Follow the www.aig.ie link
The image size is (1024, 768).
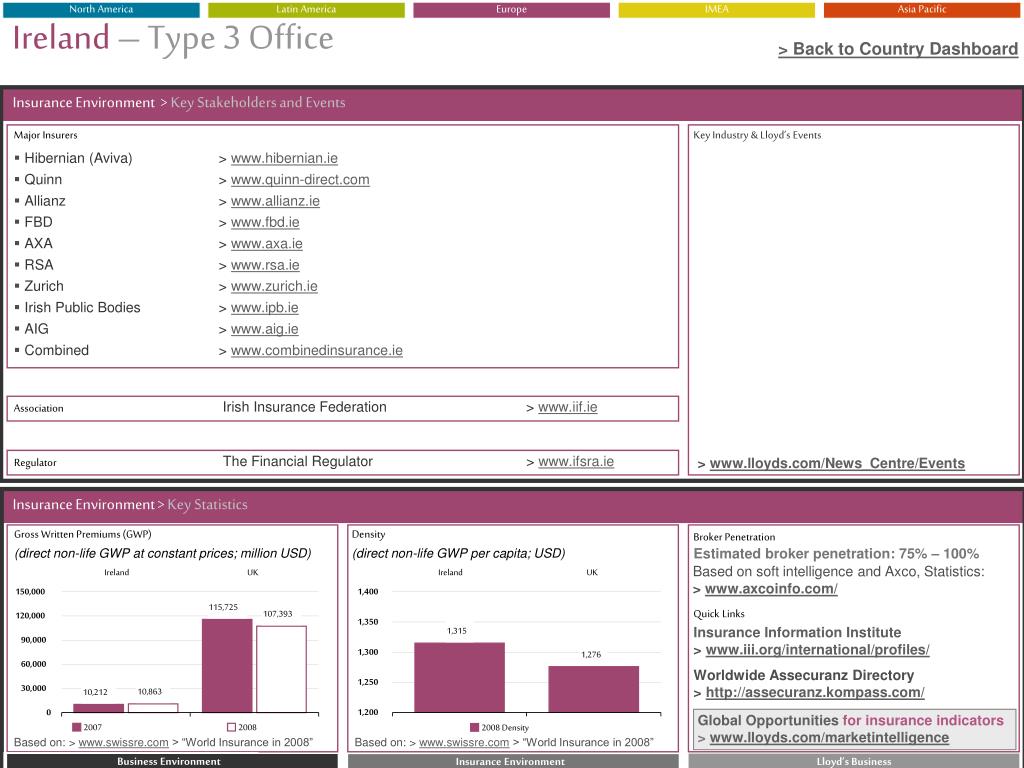264,329
